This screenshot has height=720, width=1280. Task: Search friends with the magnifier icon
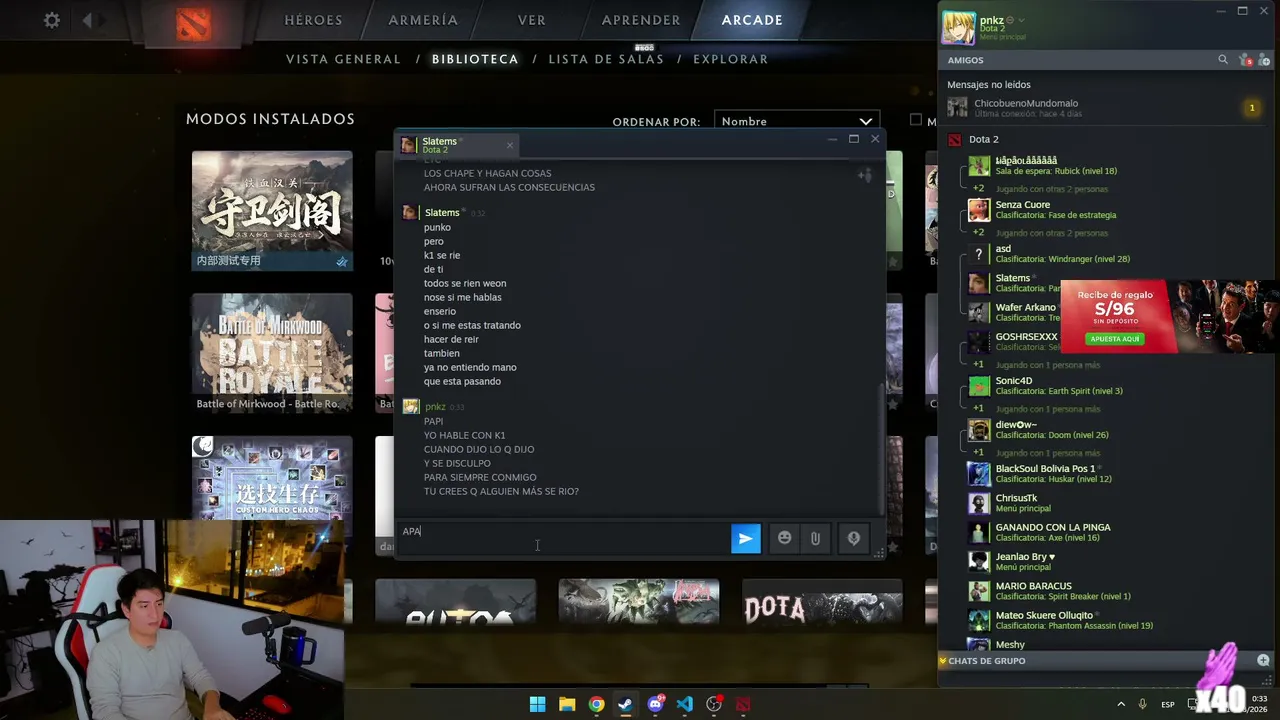click(1222, 60)
